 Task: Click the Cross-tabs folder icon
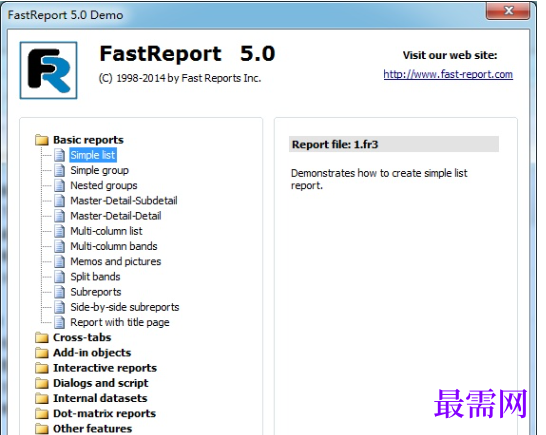[x=42, y=337]
